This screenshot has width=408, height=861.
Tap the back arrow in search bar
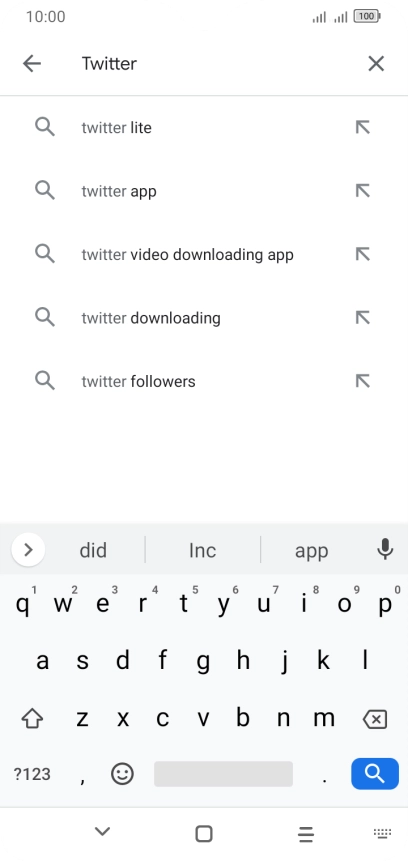point(32,64)
